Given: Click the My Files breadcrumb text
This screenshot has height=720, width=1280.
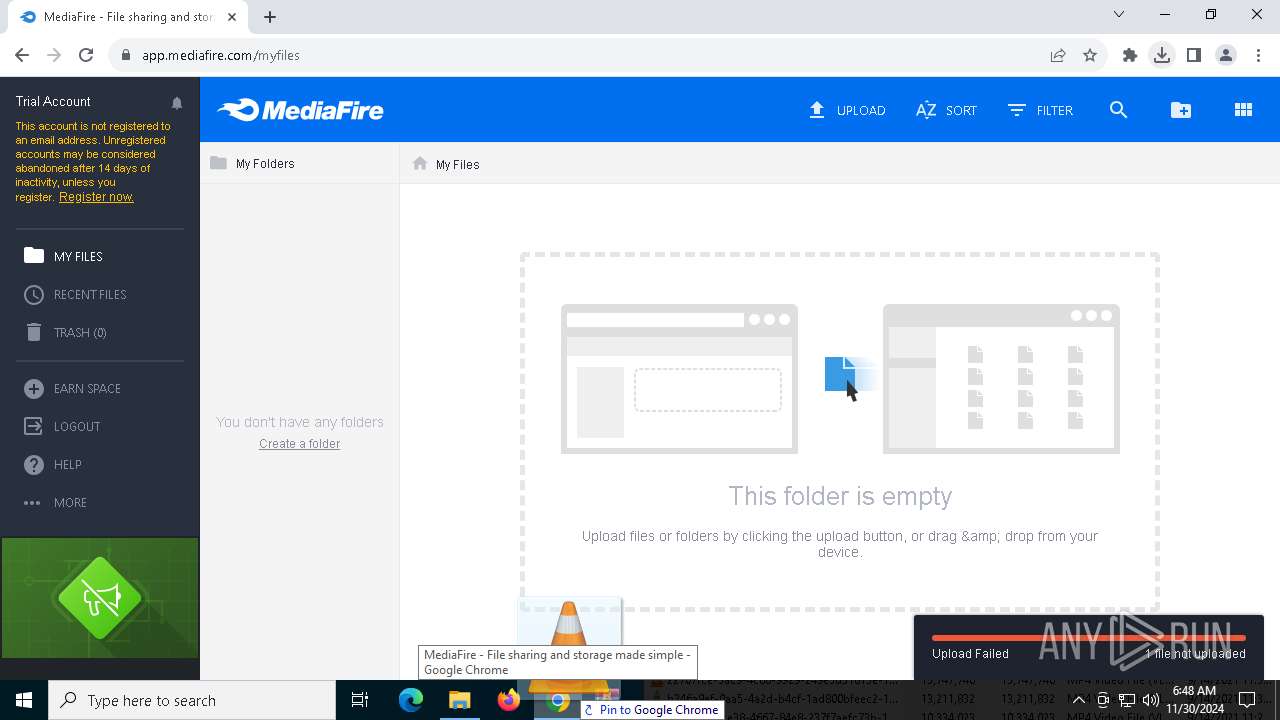Looking at the screenshot, I should click(x=457, y=164).
